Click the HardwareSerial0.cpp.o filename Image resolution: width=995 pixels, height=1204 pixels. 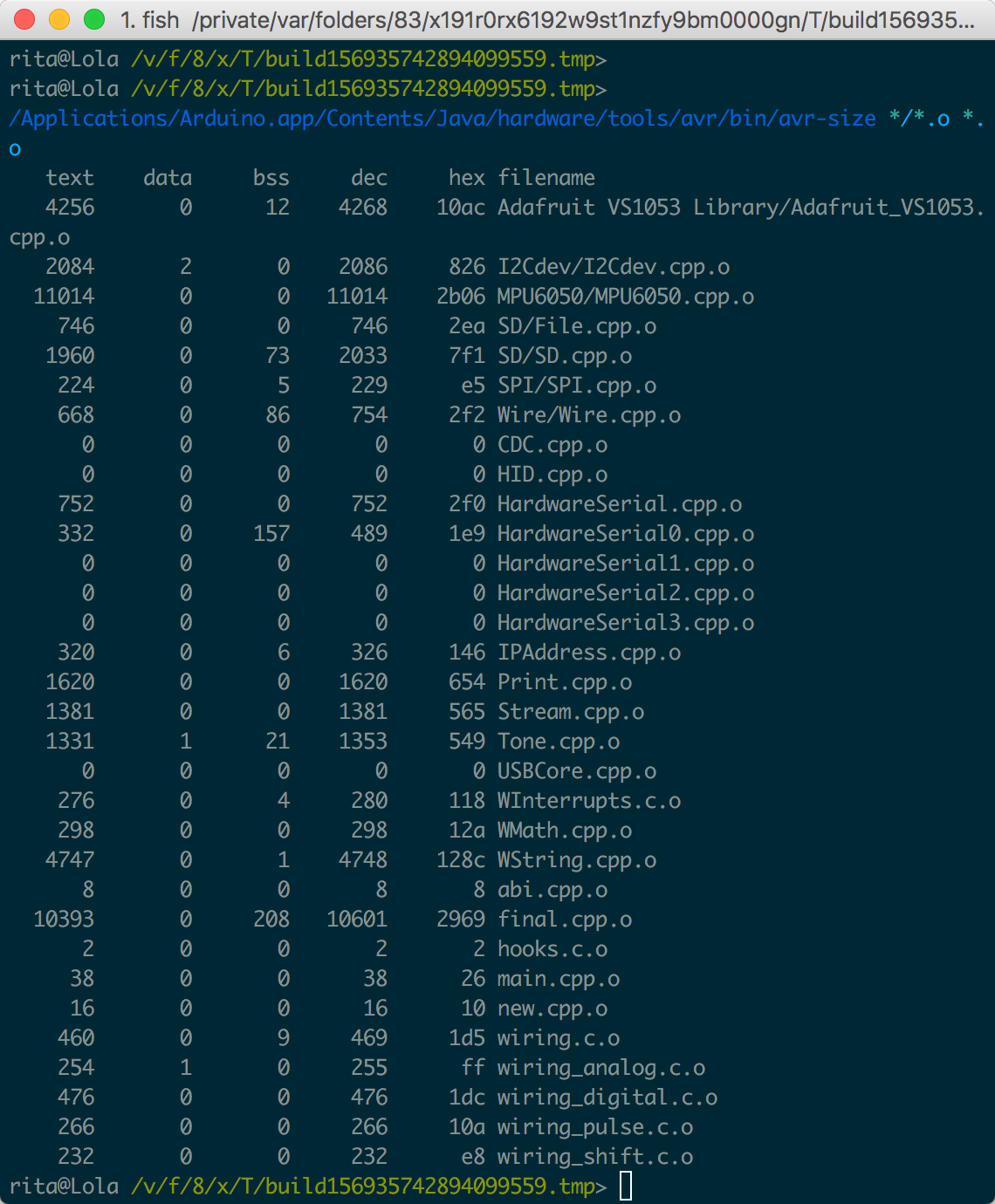(626, 534)
